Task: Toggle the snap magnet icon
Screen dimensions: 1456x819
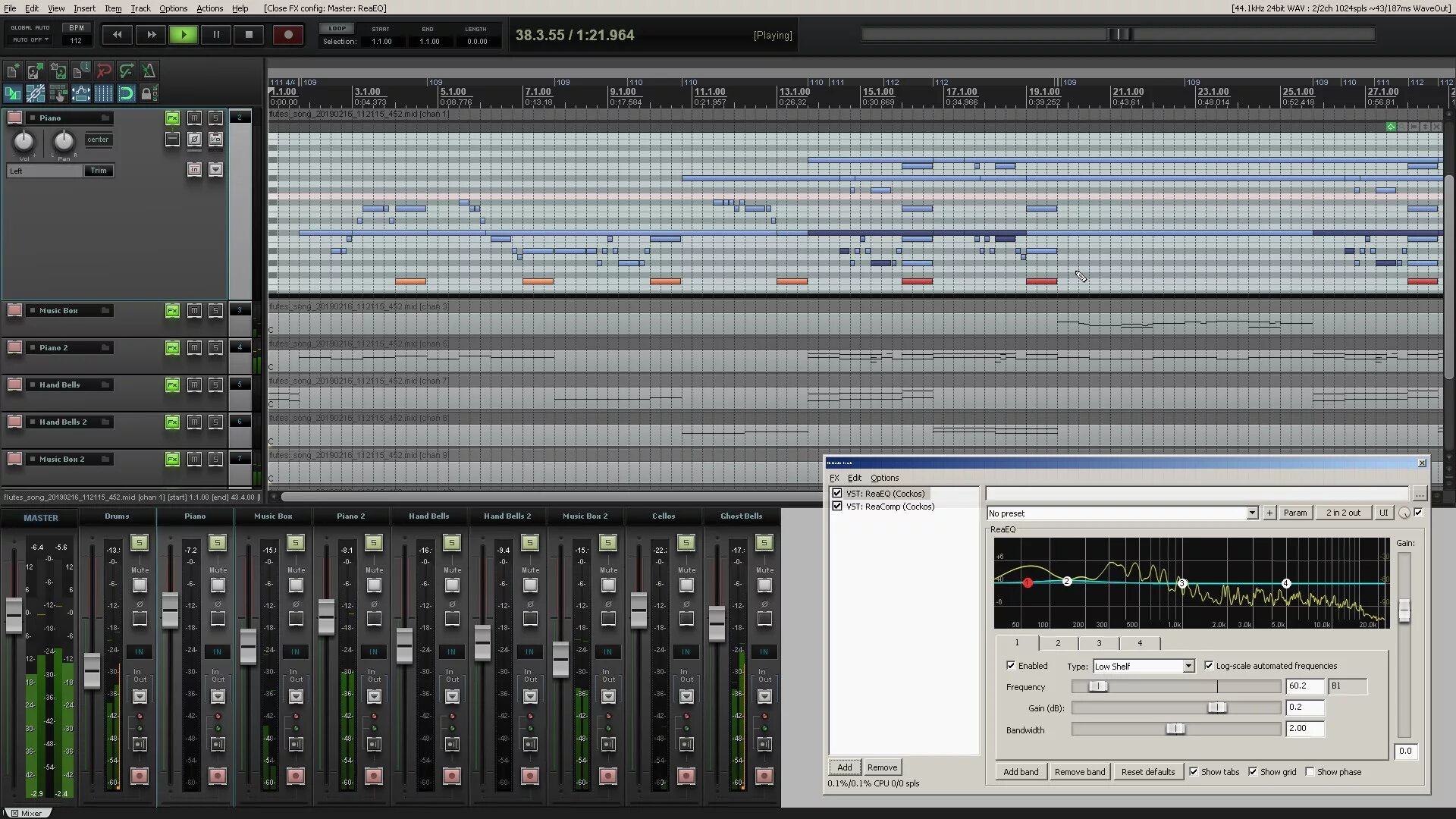Action: 126,94
